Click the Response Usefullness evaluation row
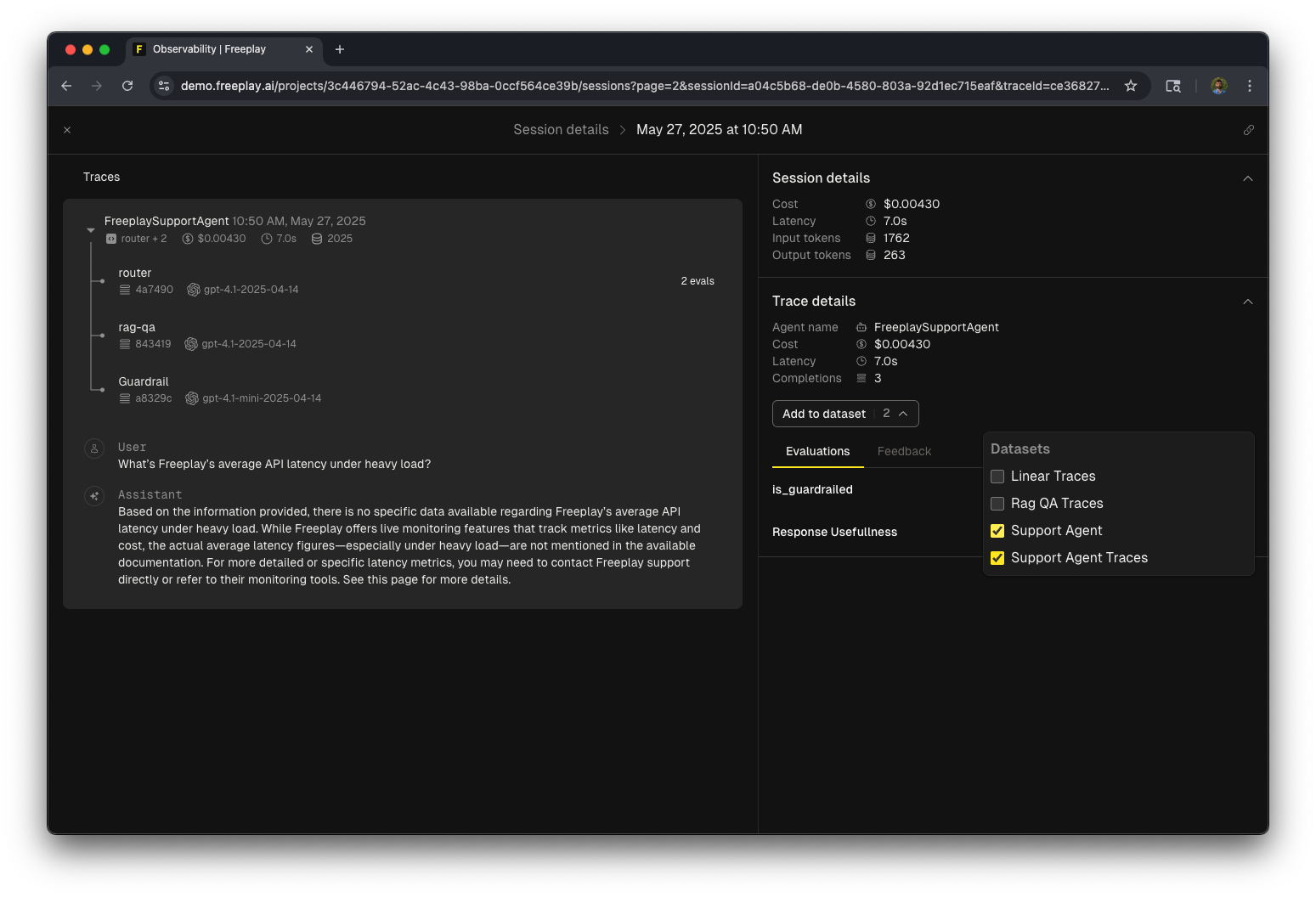 (x=834, y=532)
